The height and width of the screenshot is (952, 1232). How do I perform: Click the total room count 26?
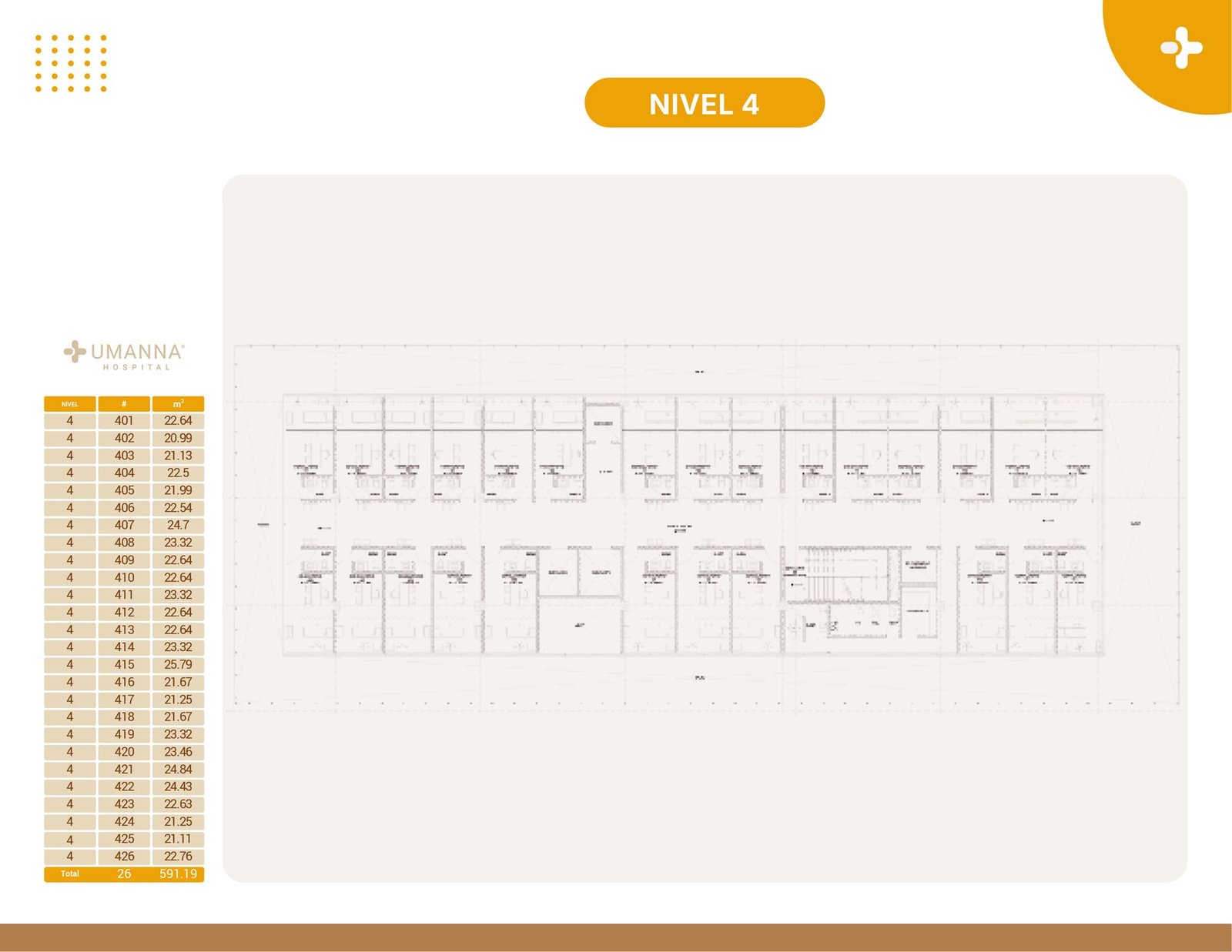point(124,874)
